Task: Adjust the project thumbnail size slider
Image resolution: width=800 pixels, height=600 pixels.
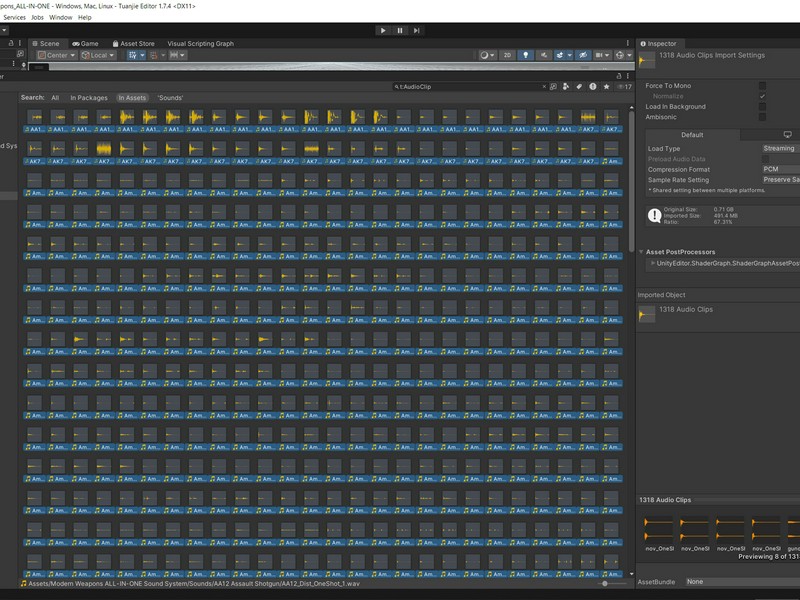Action: [605, 584]
